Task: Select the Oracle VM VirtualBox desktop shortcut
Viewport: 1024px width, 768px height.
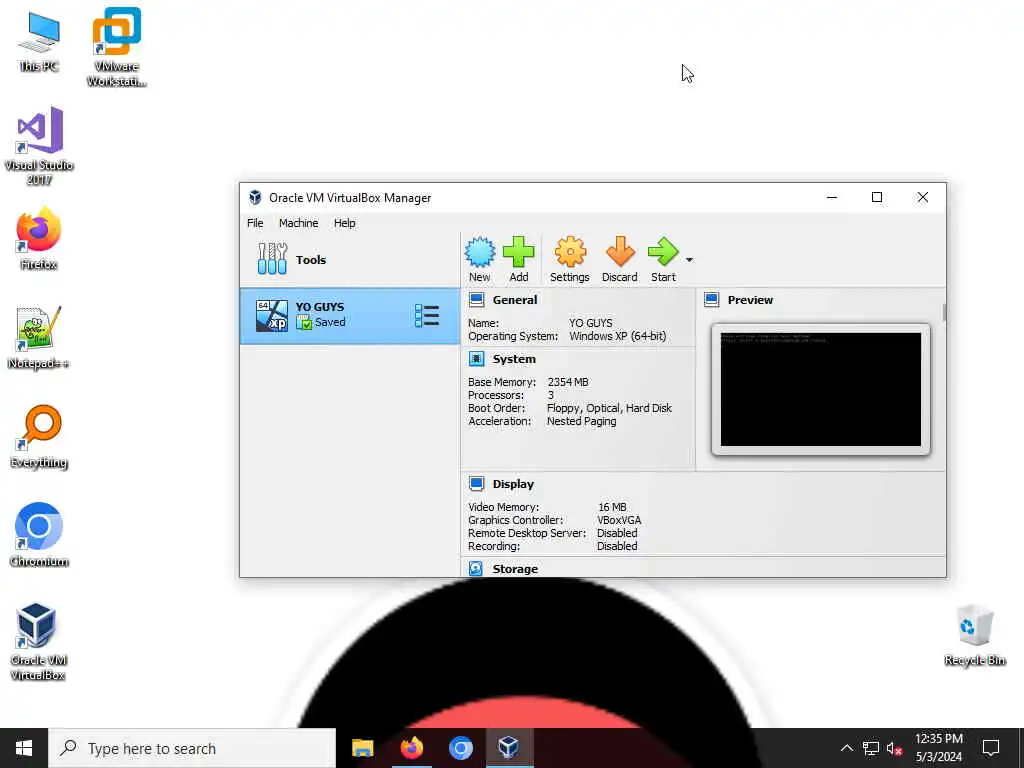Action: coord(38,641)
